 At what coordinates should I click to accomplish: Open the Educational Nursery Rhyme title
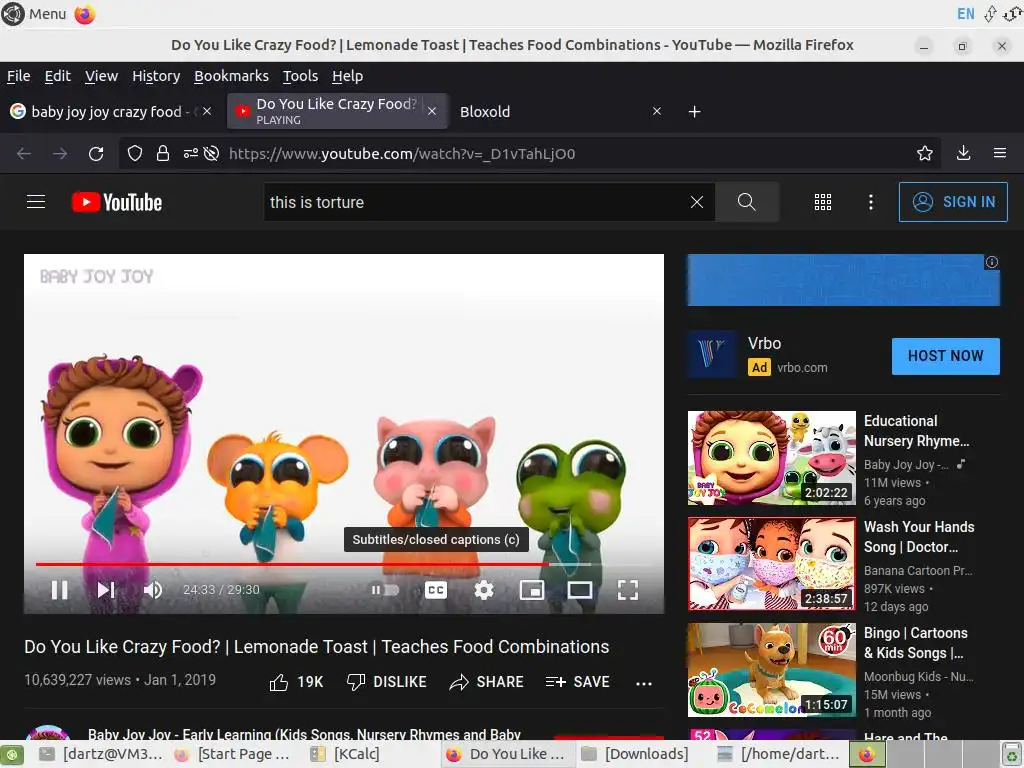coord(916,431)
